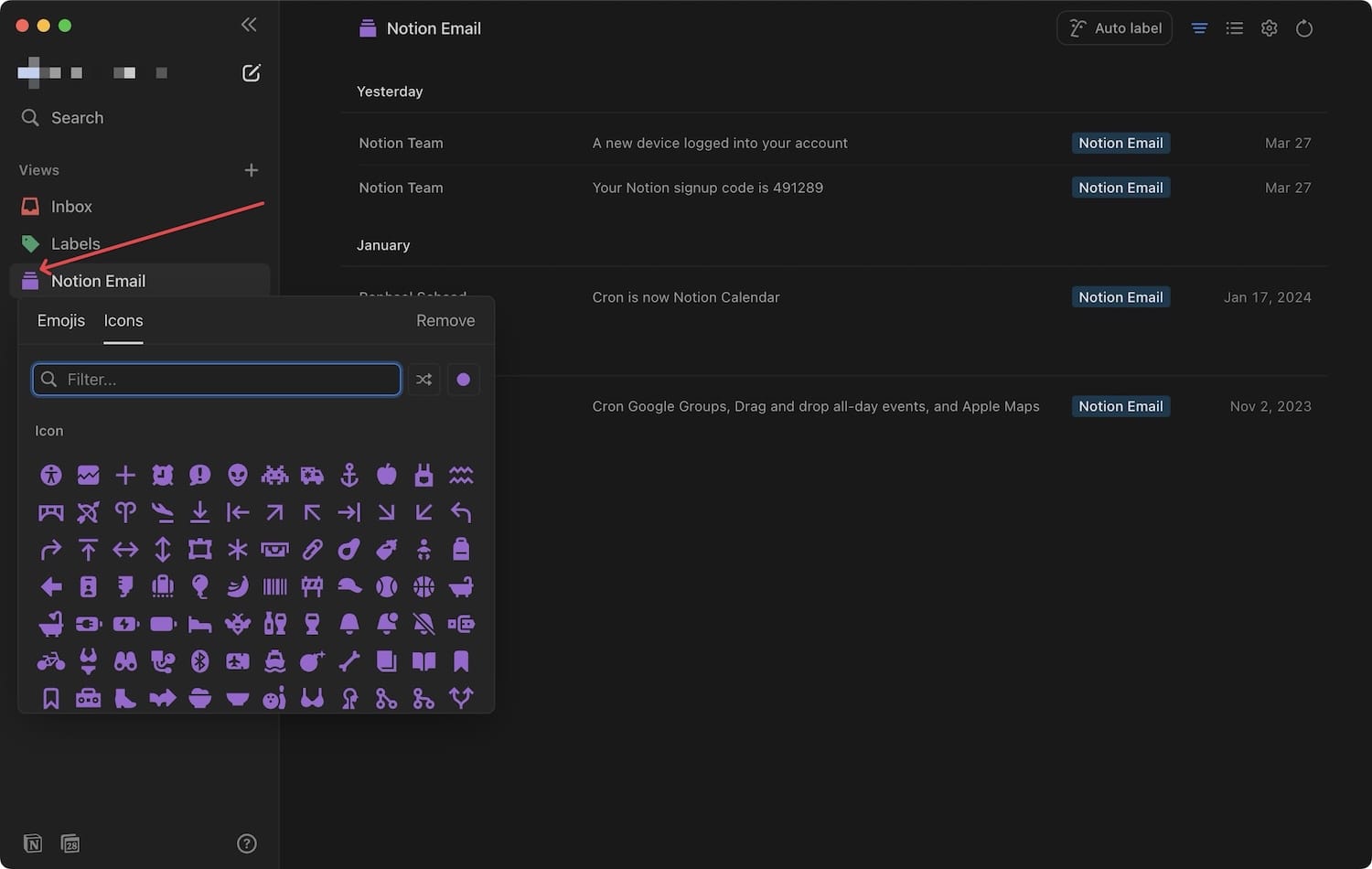Select the crossed-out bell icon
Image resolution: width=1372 pixels, height=869 pixels.
pyautogui.click(x=423, y=624)
